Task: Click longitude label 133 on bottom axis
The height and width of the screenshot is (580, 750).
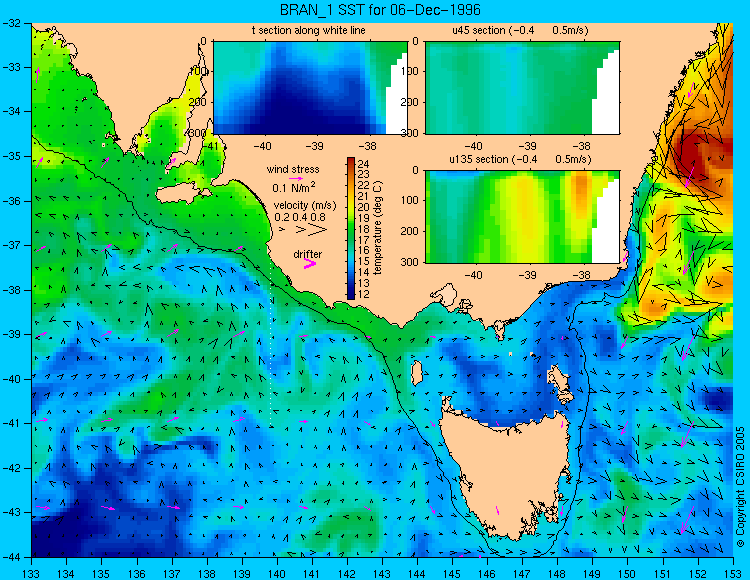Action: tap(32, 574)
